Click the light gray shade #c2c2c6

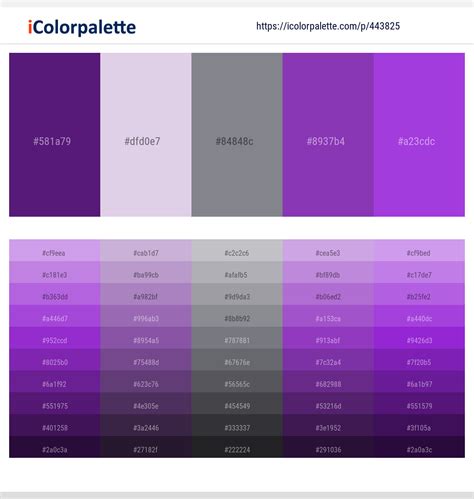[237, 251]
